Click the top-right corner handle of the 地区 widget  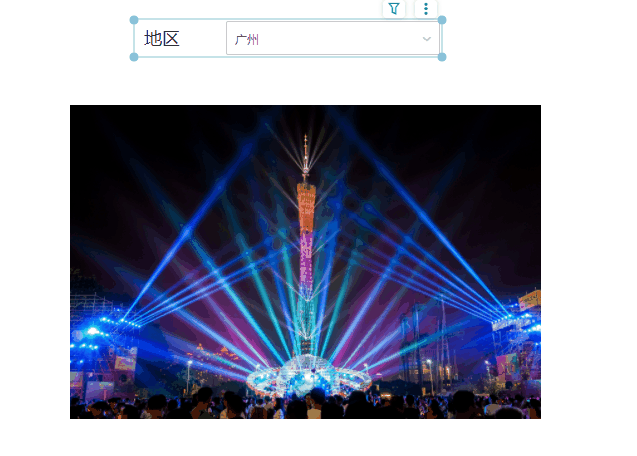[x=442, y=20]
